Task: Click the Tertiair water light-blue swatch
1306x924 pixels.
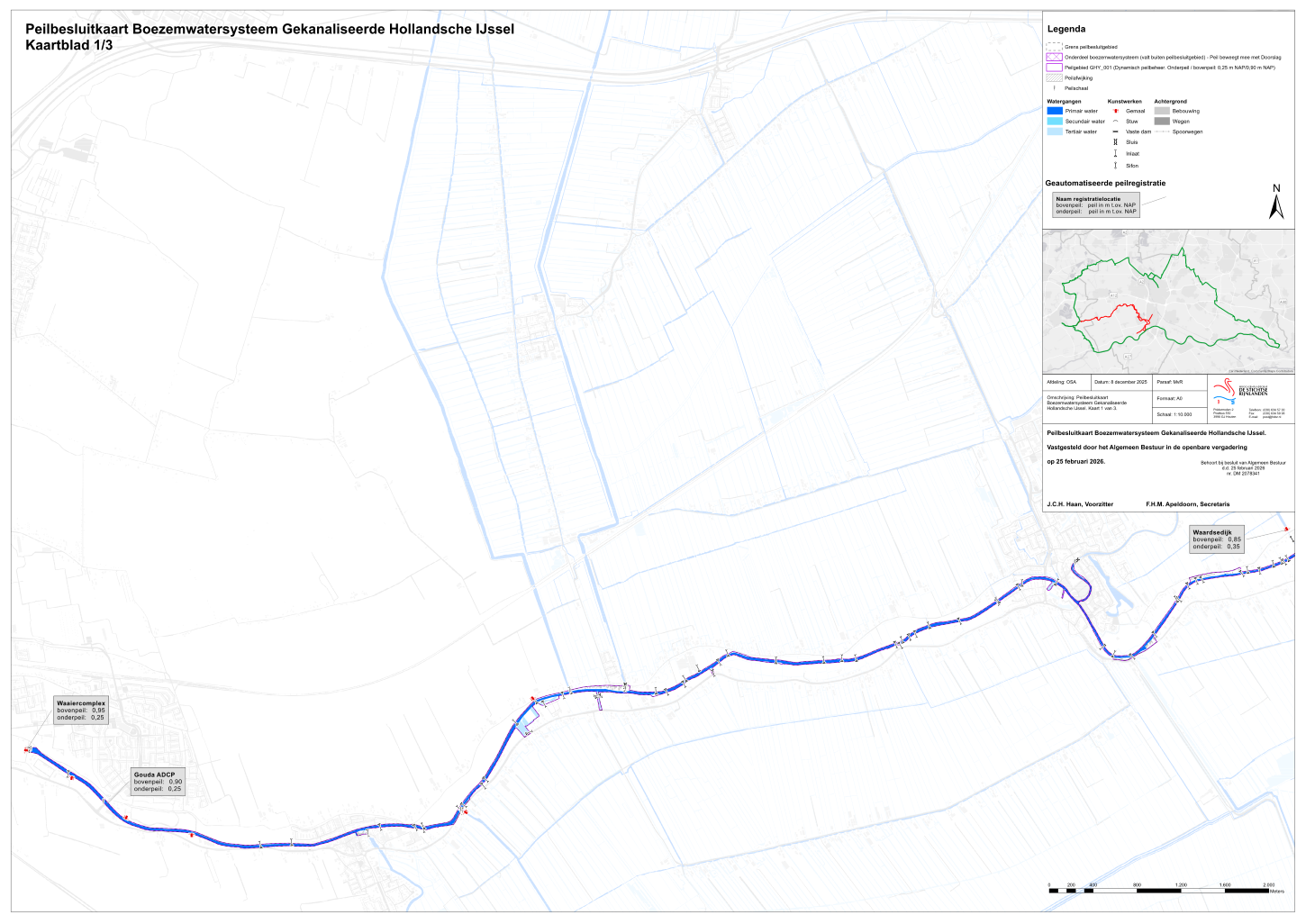Action: [x=1054, y=131]
